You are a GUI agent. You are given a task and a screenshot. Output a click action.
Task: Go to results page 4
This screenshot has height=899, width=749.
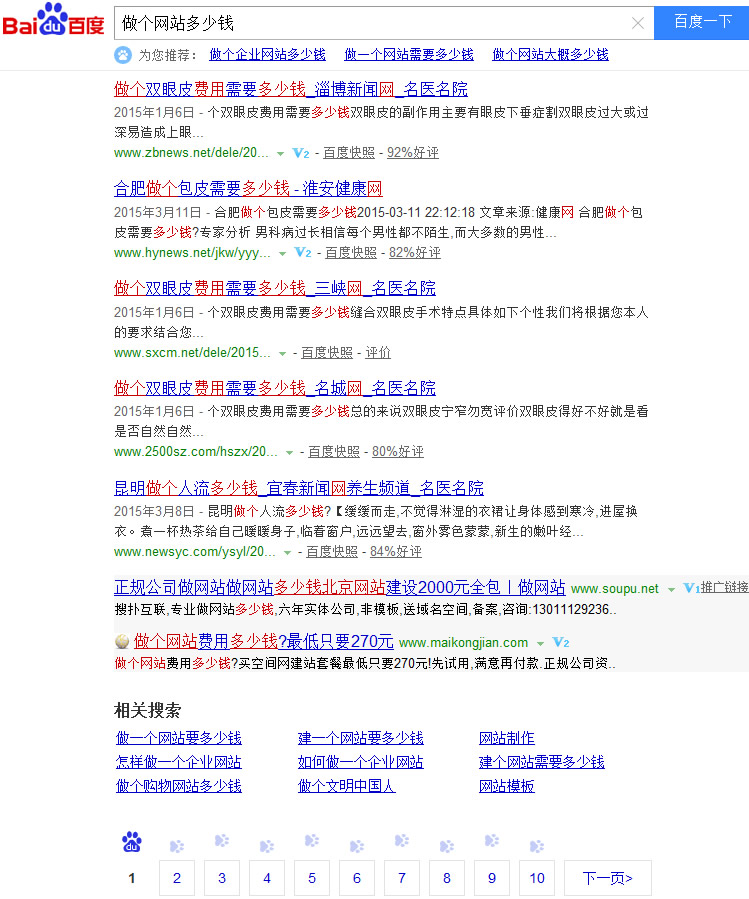pos(267,878)
